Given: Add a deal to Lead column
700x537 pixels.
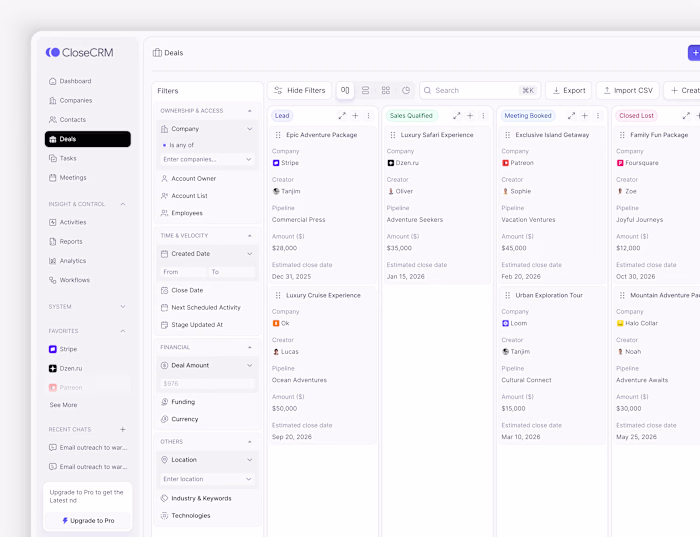Looking at the screenshot, I should click(x=355, y=116).
